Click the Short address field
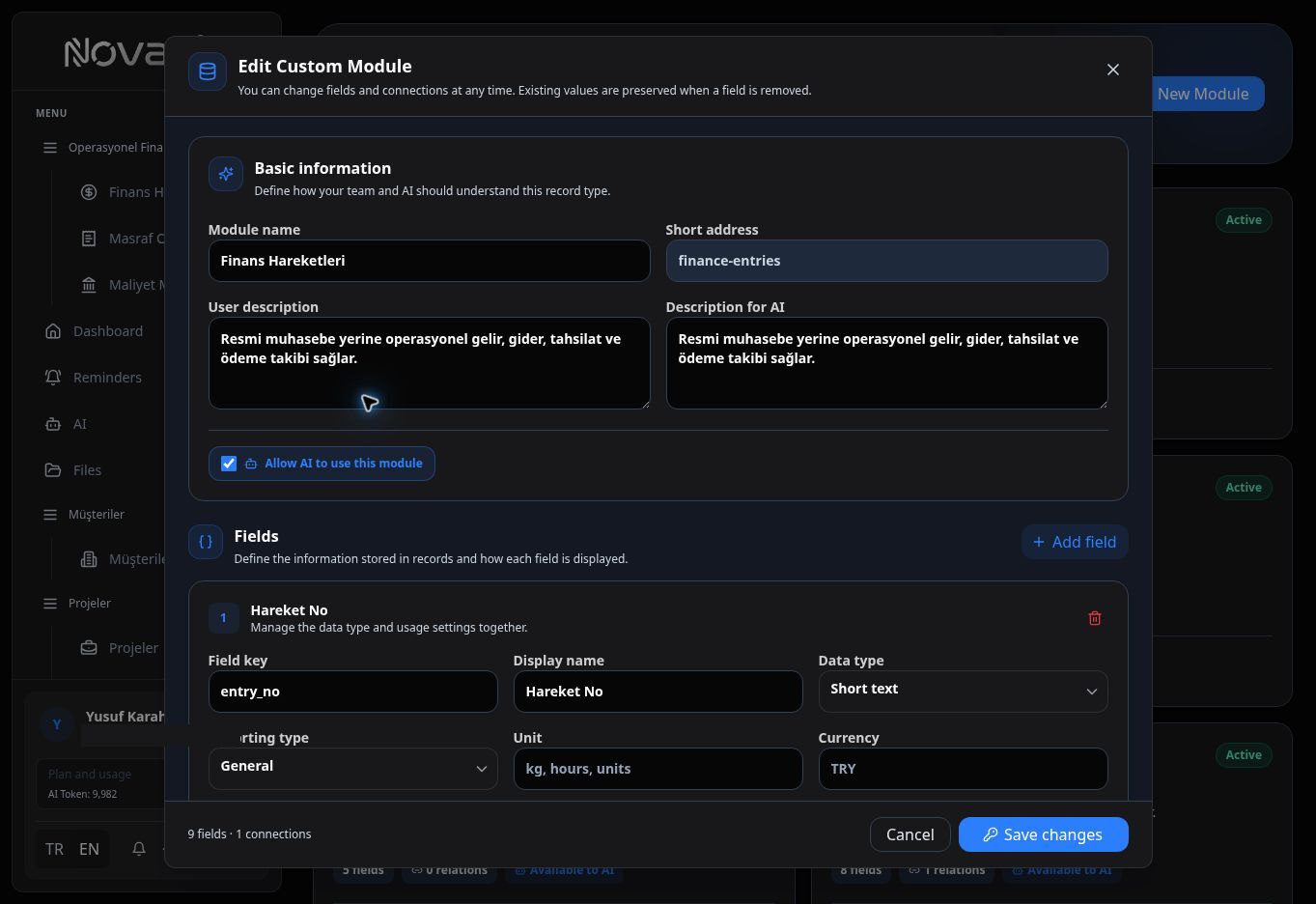 coord(886,261)
